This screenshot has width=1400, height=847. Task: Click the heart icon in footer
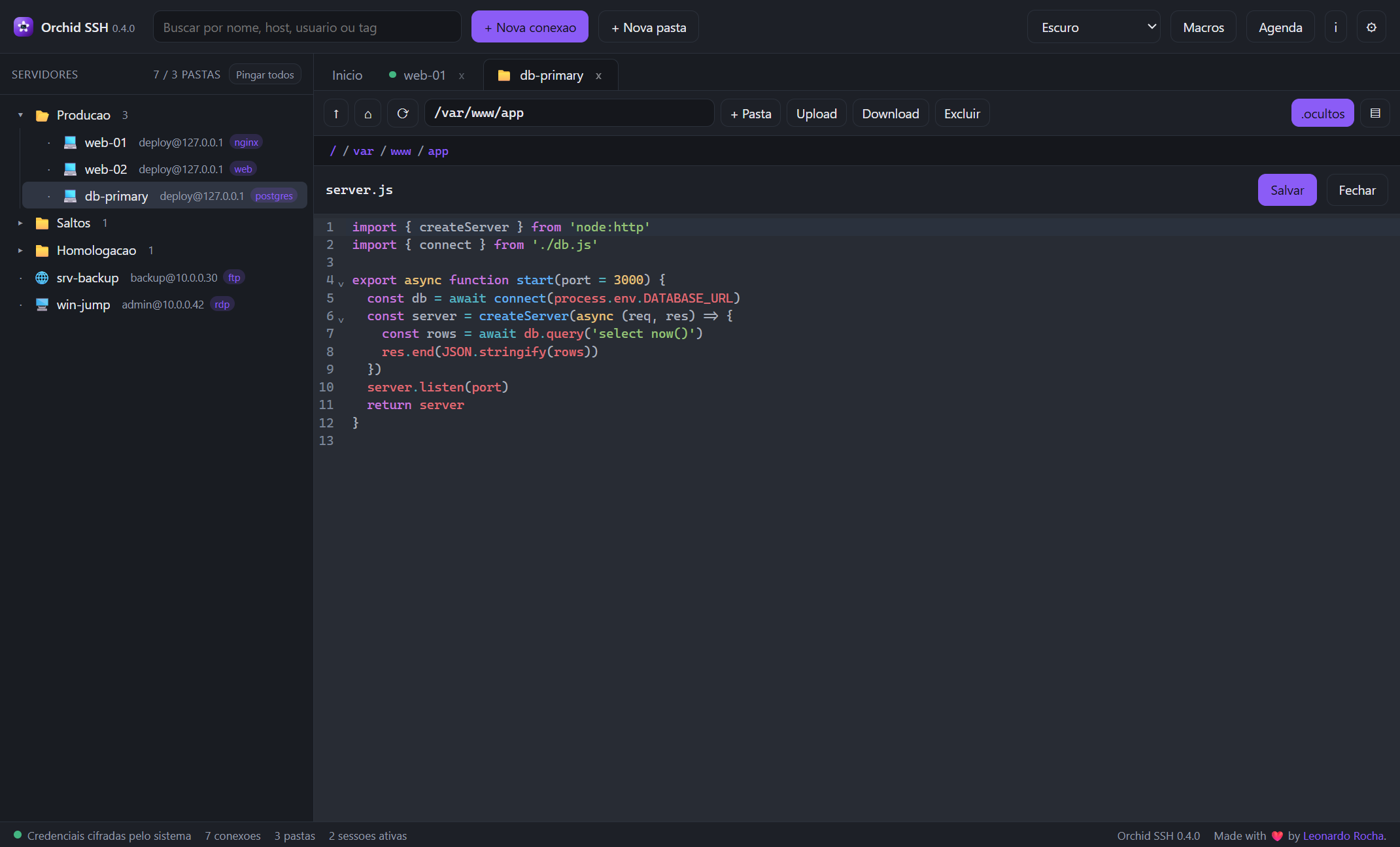pyautogui.click(x=1277, y=836)
